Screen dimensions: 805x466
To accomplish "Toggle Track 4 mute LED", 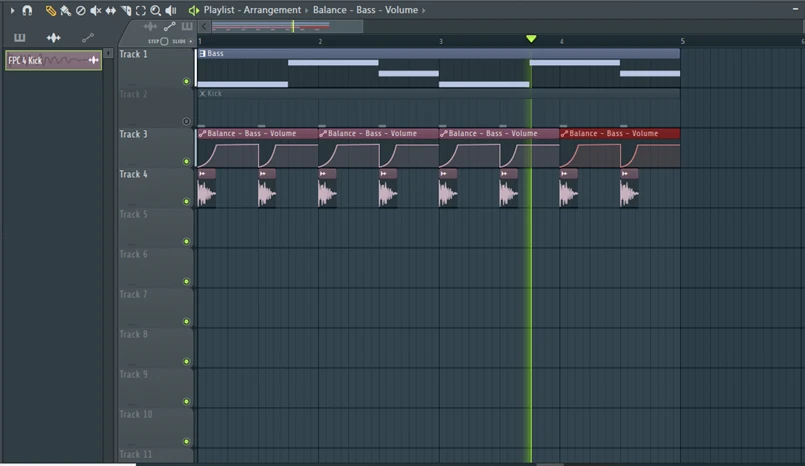I will (x=186, y=201).
